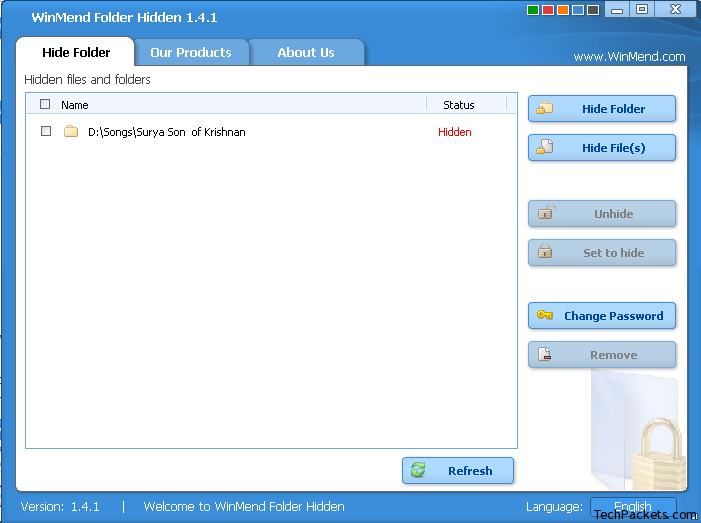
Task: Click the Hide Folder button's folder icon
Action: pyautogui.click(x=545, y=109)
